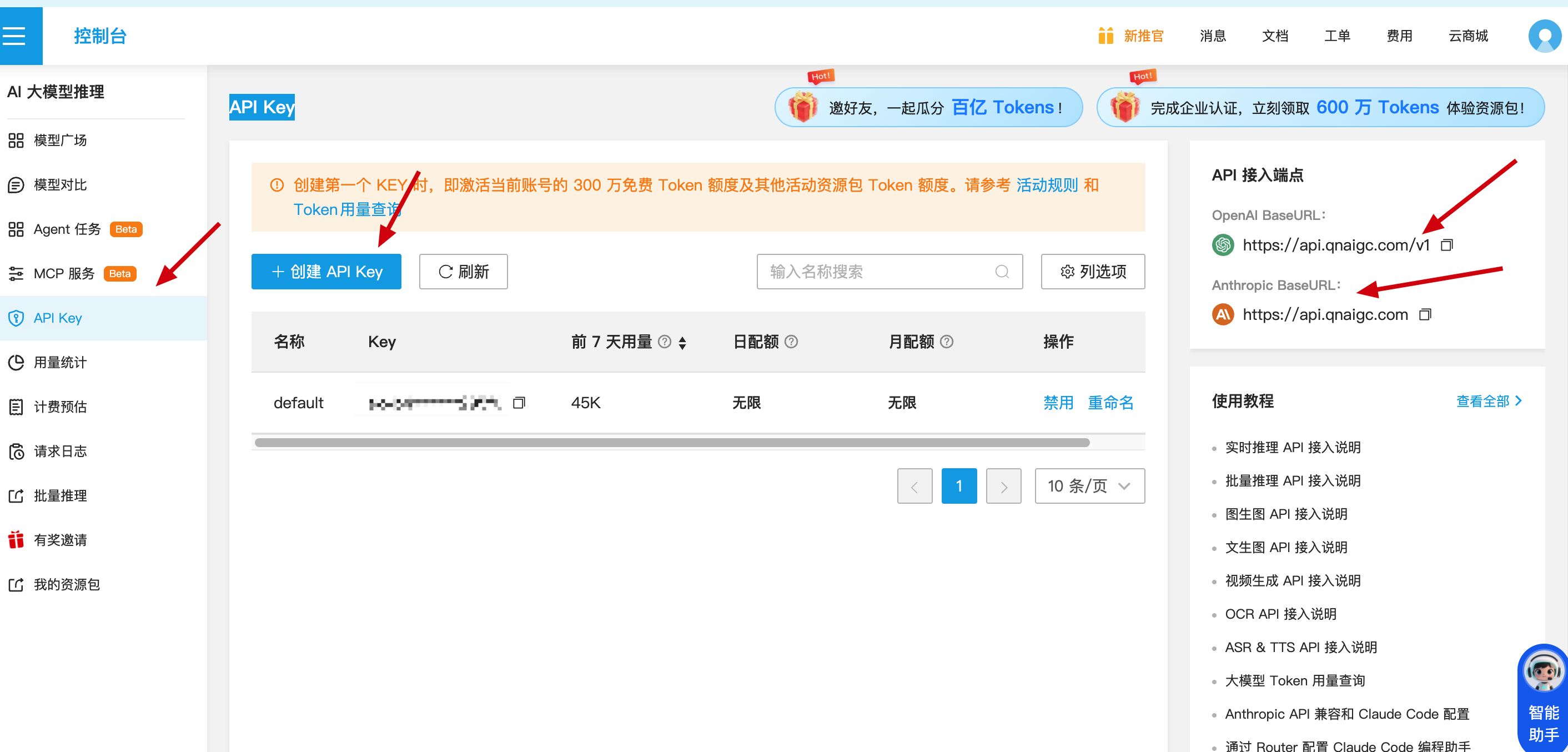The width and height of the screenshot is (1568, 752).
Task: Click the 前 7 天用量 help icon
Action: point(665,342)
